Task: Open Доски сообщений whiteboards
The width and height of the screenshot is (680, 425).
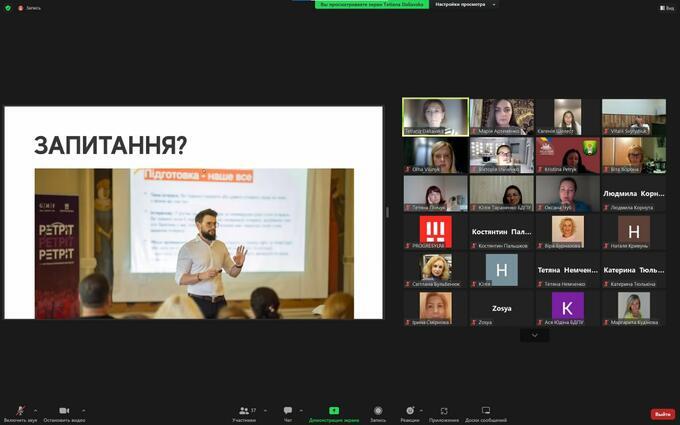Action: pos(486,412)
